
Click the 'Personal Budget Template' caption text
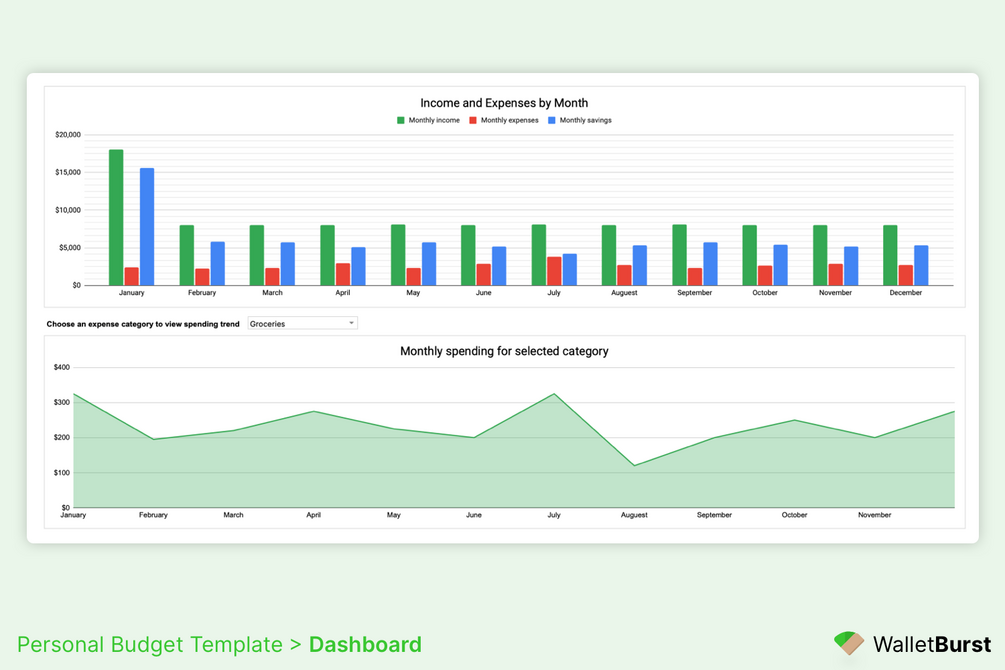coord(150,645)
